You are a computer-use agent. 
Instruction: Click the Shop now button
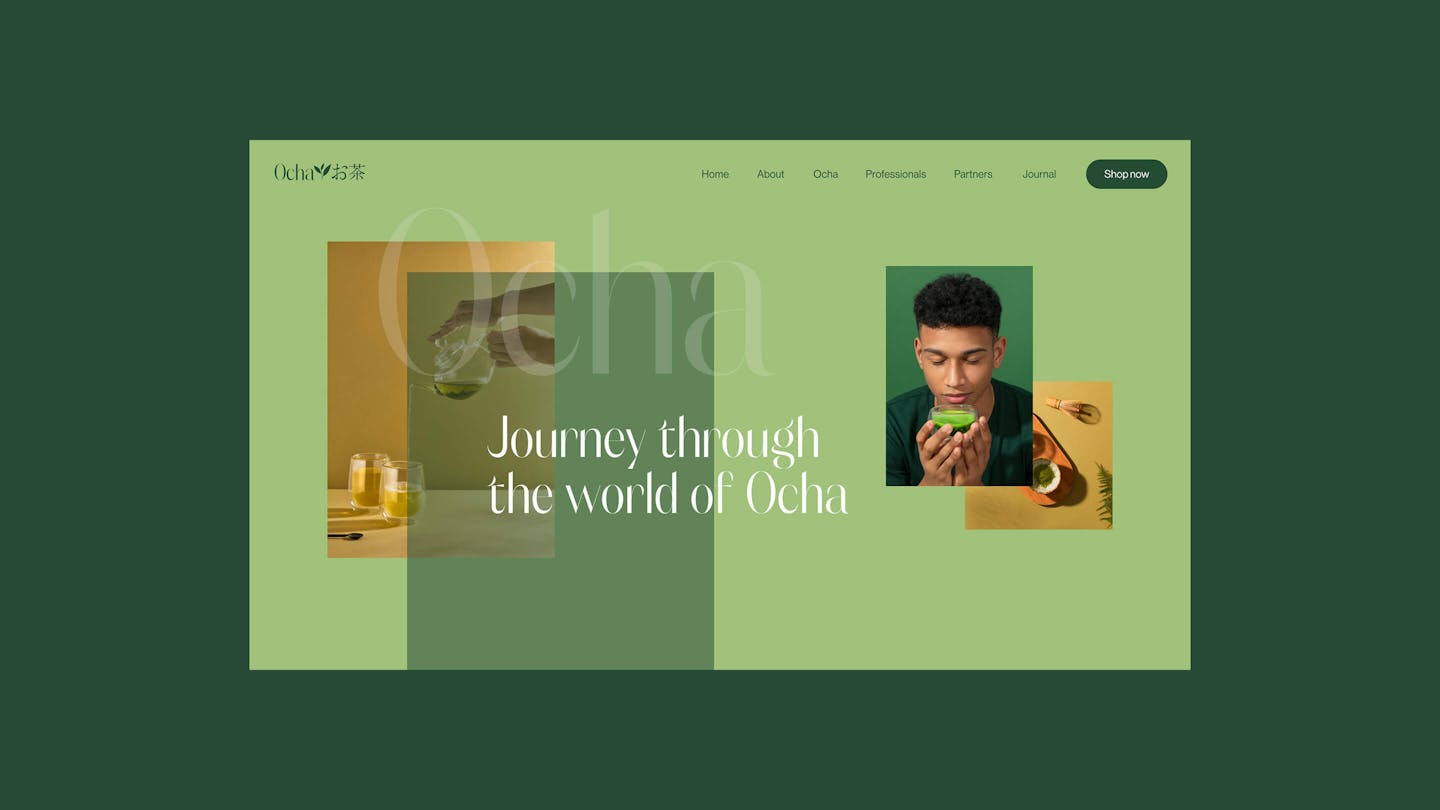1126,174
